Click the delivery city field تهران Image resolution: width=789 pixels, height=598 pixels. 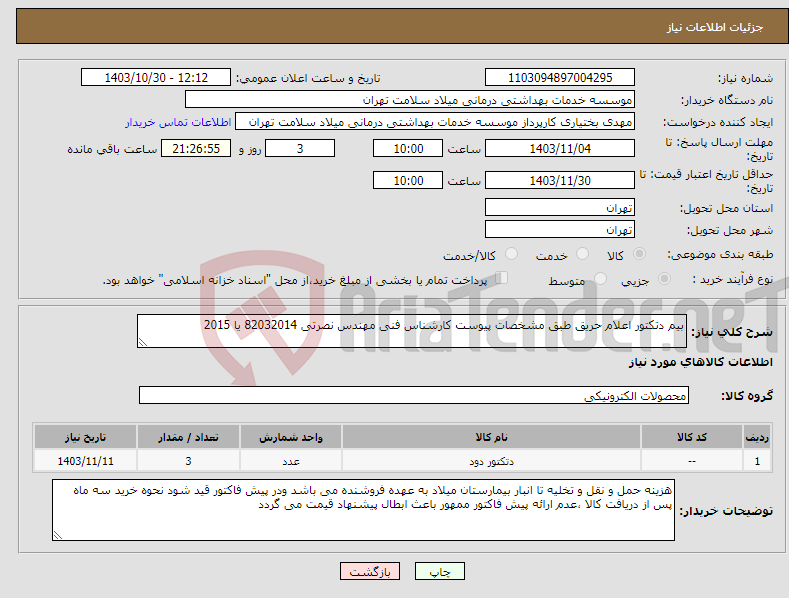click(560, 230)
